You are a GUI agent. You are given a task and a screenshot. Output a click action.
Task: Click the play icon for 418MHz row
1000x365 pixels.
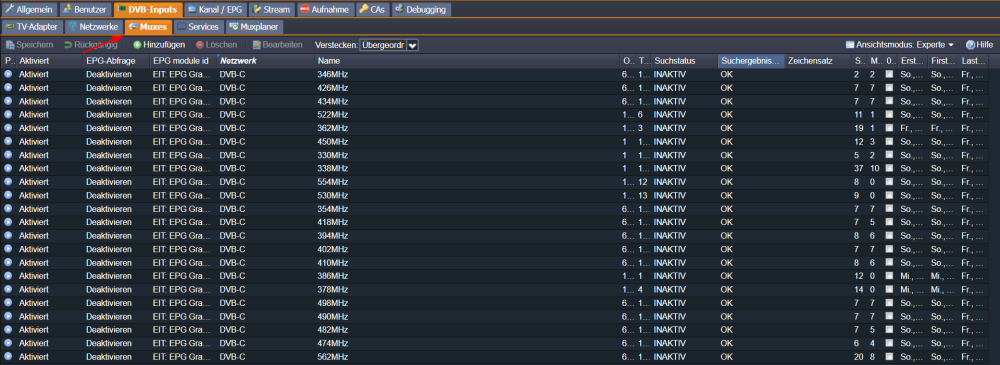click(8, 222)
